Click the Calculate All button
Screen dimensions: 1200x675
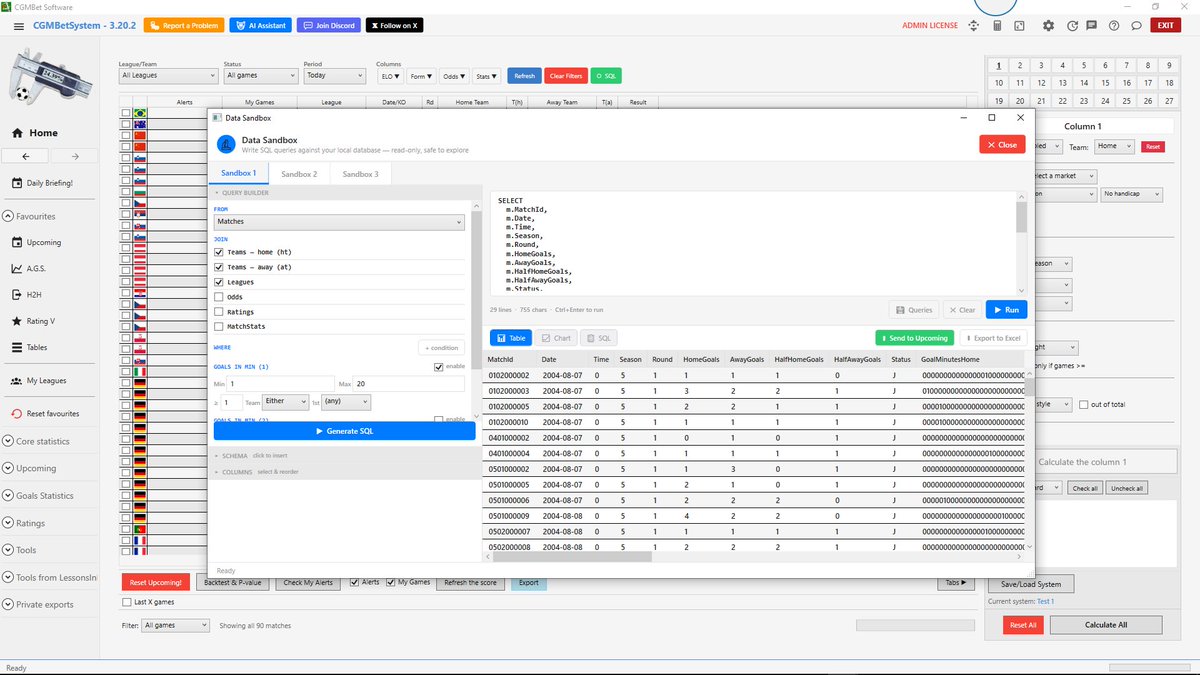pos(1105,624)
